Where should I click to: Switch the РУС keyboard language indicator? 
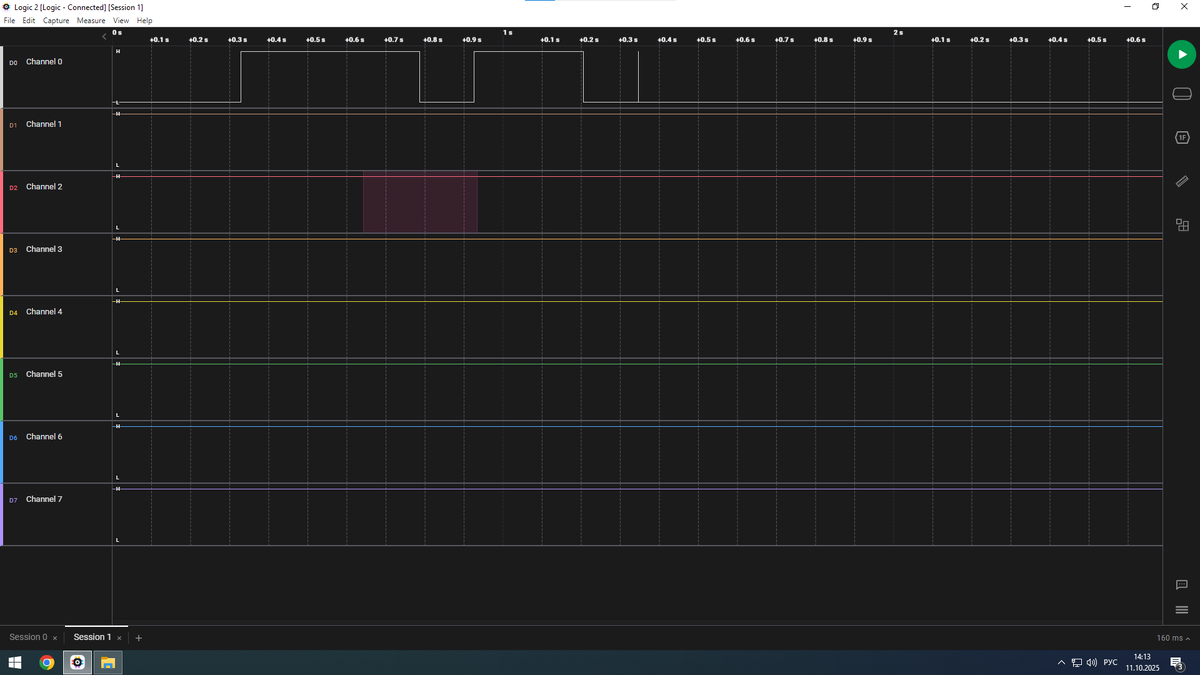point(1110,662)
